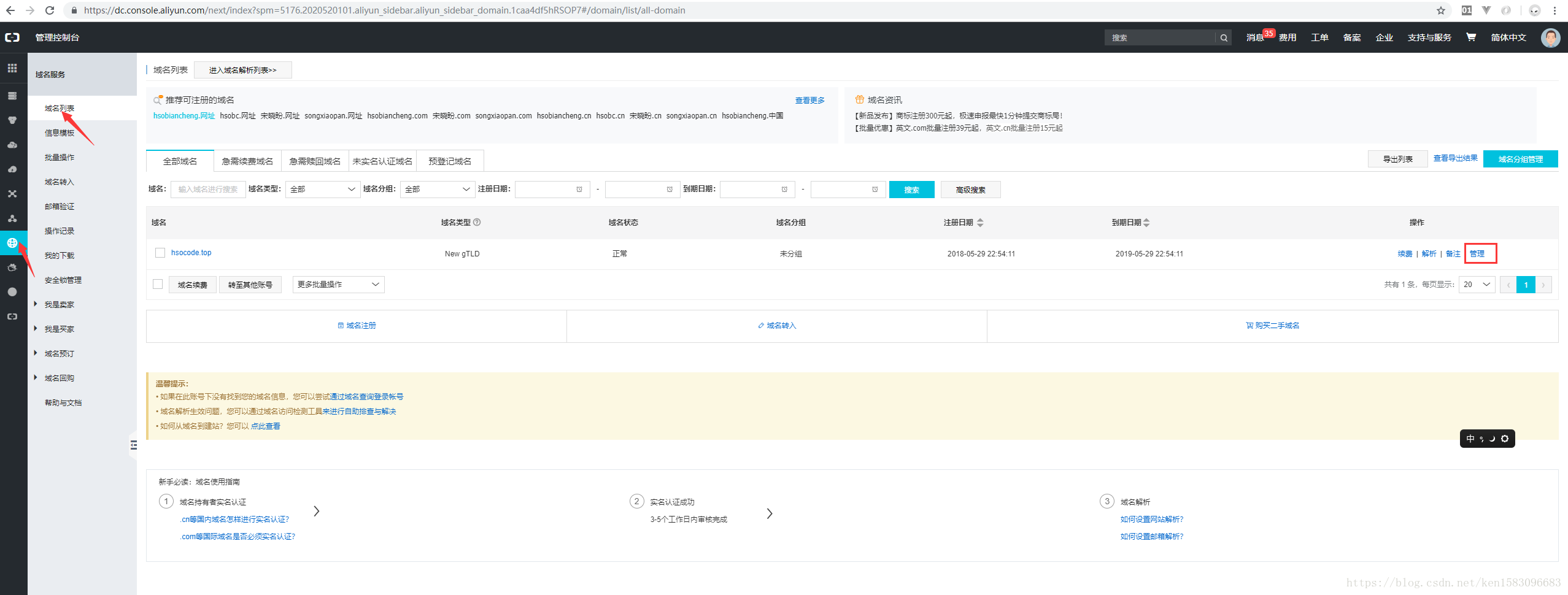Click 转至其他账号 button
Viewport: 1568px width, 595px height.
tap(250, 285)
